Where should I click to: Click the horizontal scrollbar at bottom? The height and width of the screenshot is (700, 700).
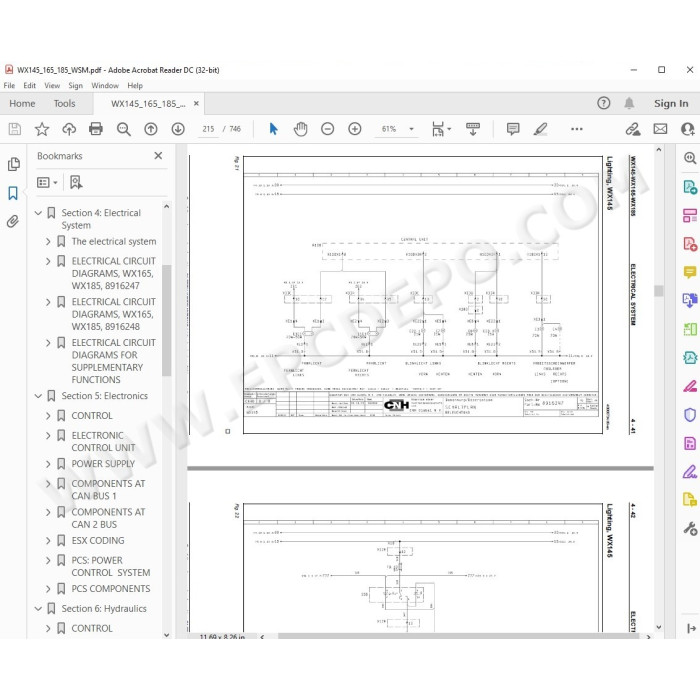pos(458,637)
